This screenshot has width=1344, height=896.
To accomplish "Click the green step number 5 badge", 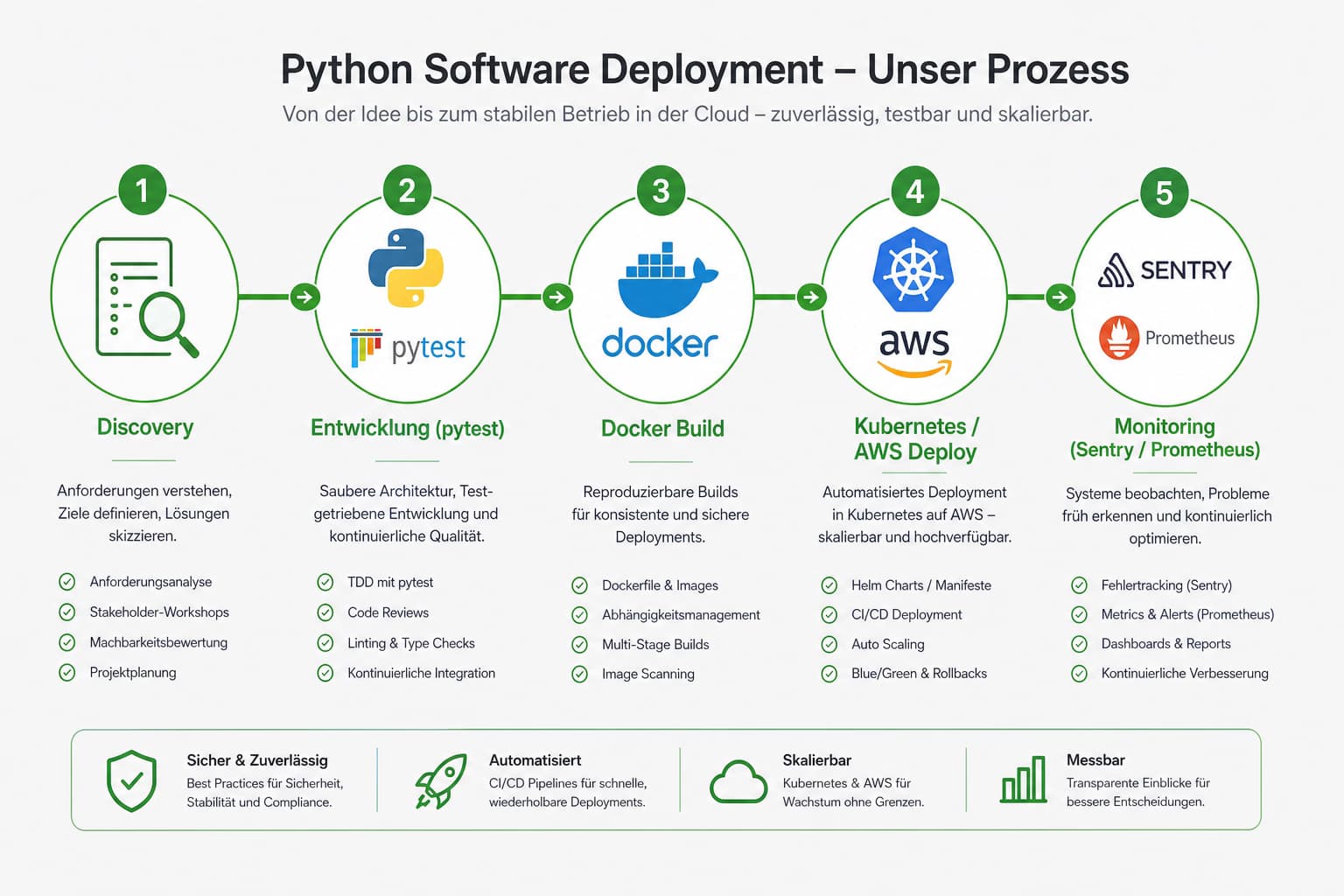I will [x=1164, y=192].
